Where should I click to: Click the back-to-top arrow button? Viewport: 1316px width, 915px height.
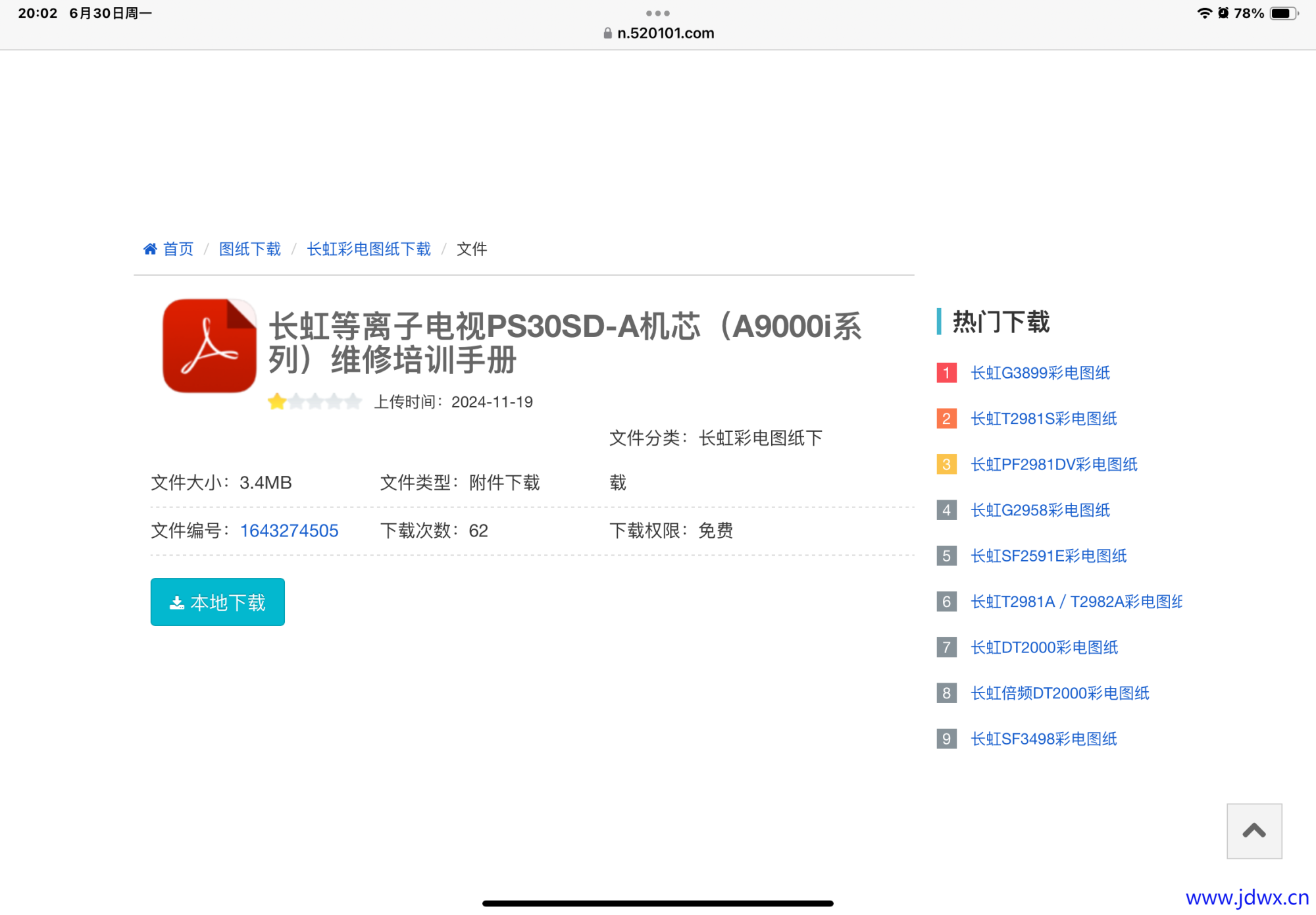pos(1254,831)
